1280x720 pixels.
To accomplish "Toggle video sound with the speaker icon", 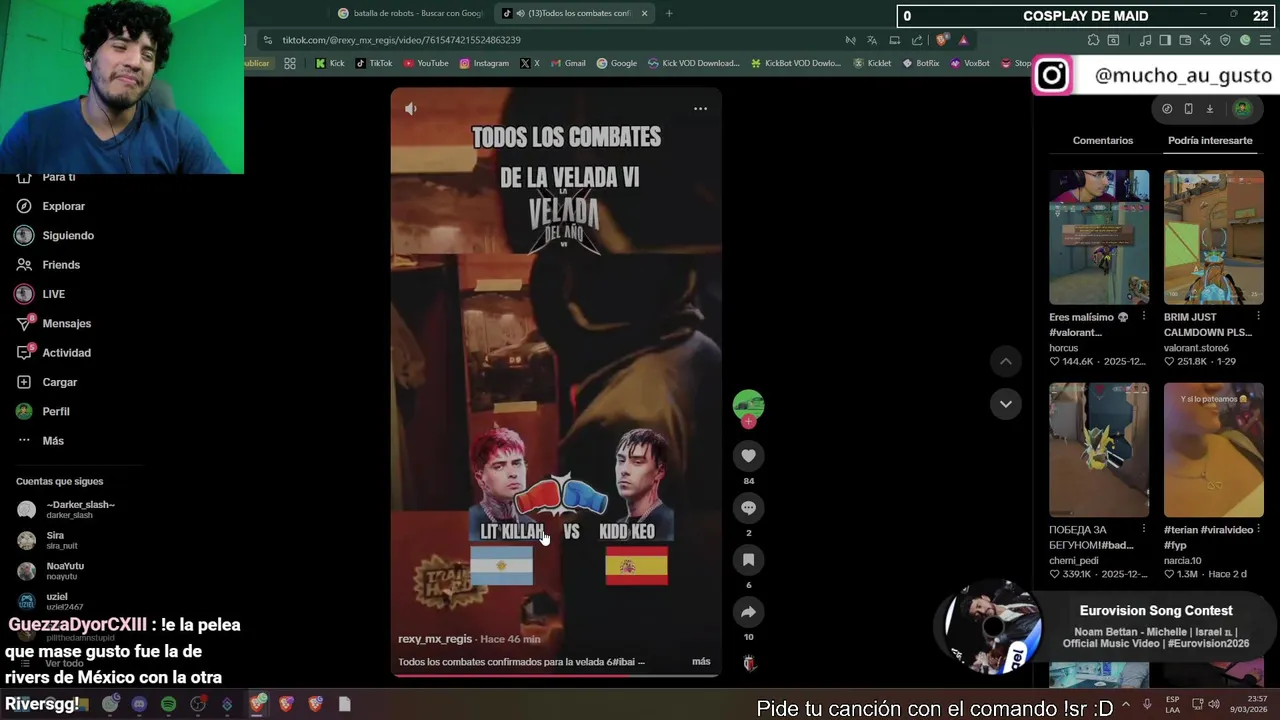I will [x=410, y=108].
